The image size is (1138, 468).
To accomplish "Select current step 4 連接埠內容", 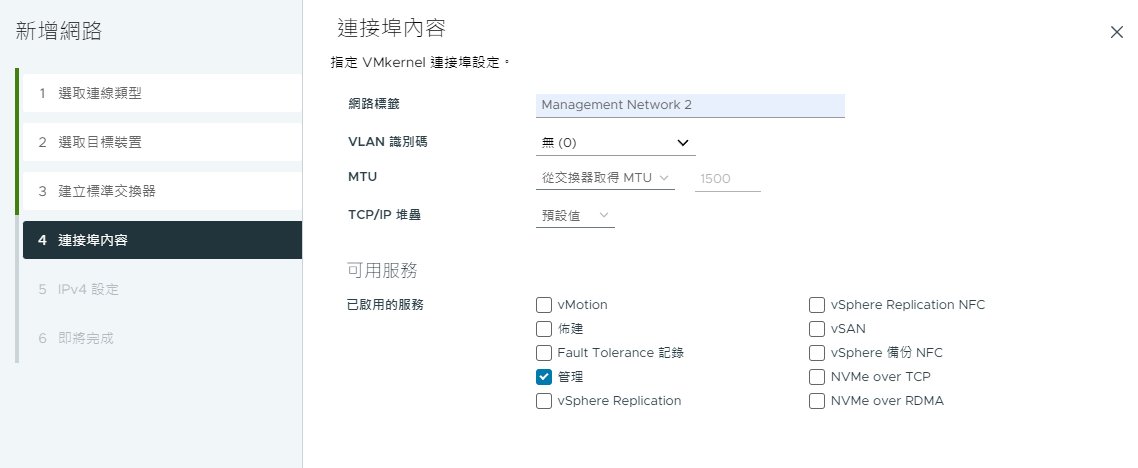I will coord(162,240).
